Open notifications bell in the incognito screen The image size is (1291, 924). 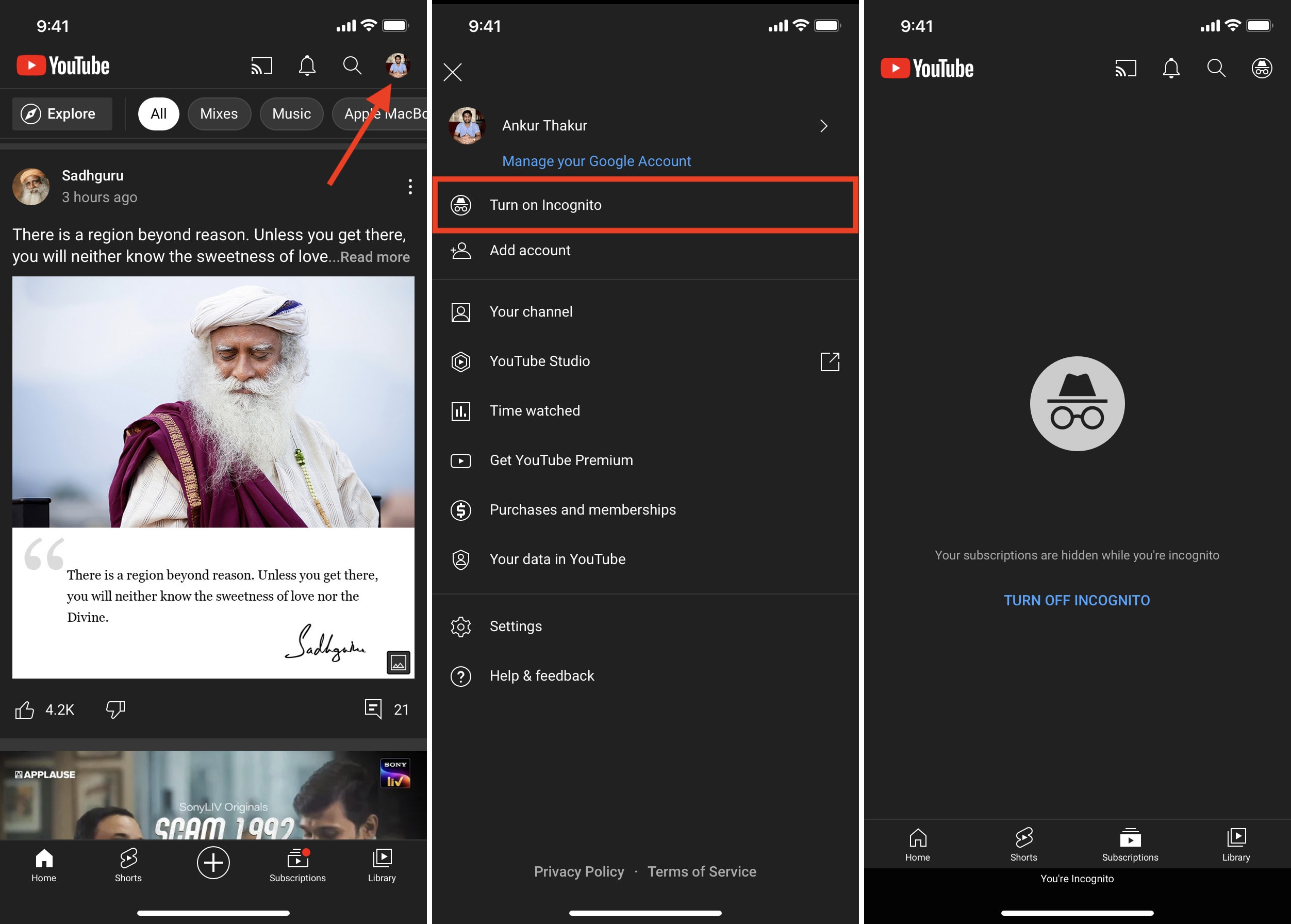[1171, 68]
